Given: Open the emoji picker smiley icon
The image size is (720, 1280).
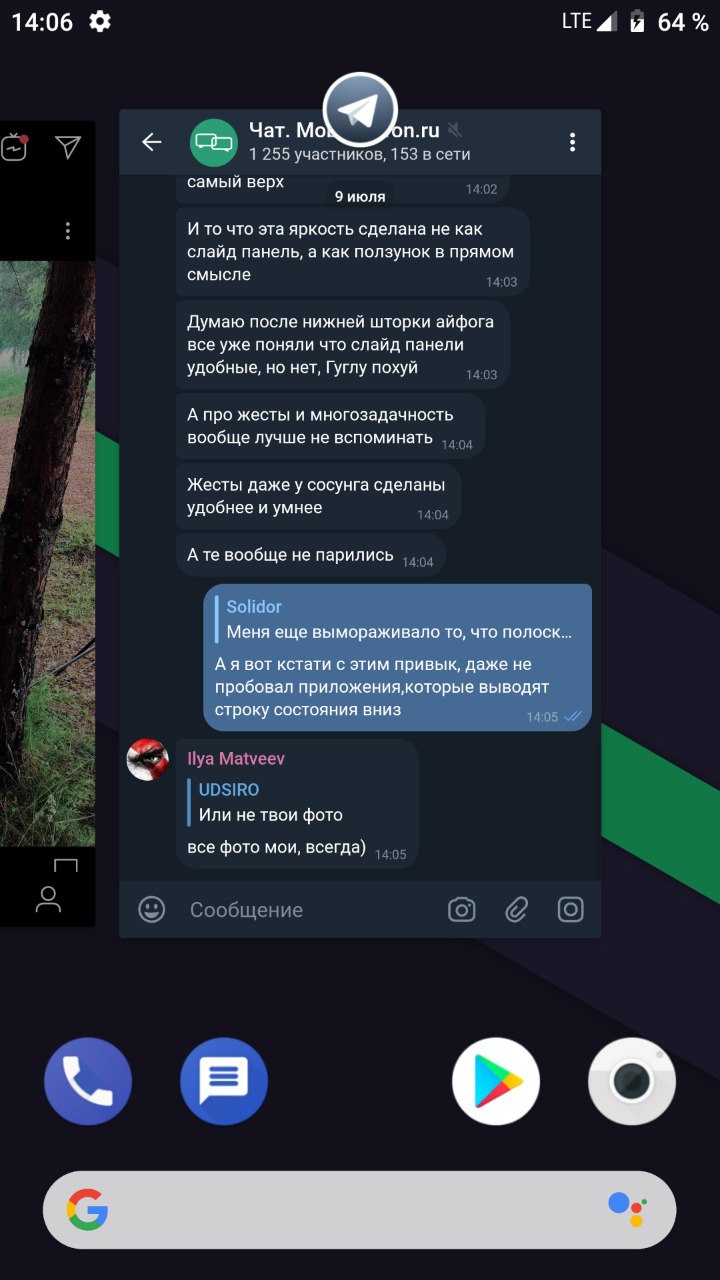Looking at the screenshot, I should (x=152, y=909).
